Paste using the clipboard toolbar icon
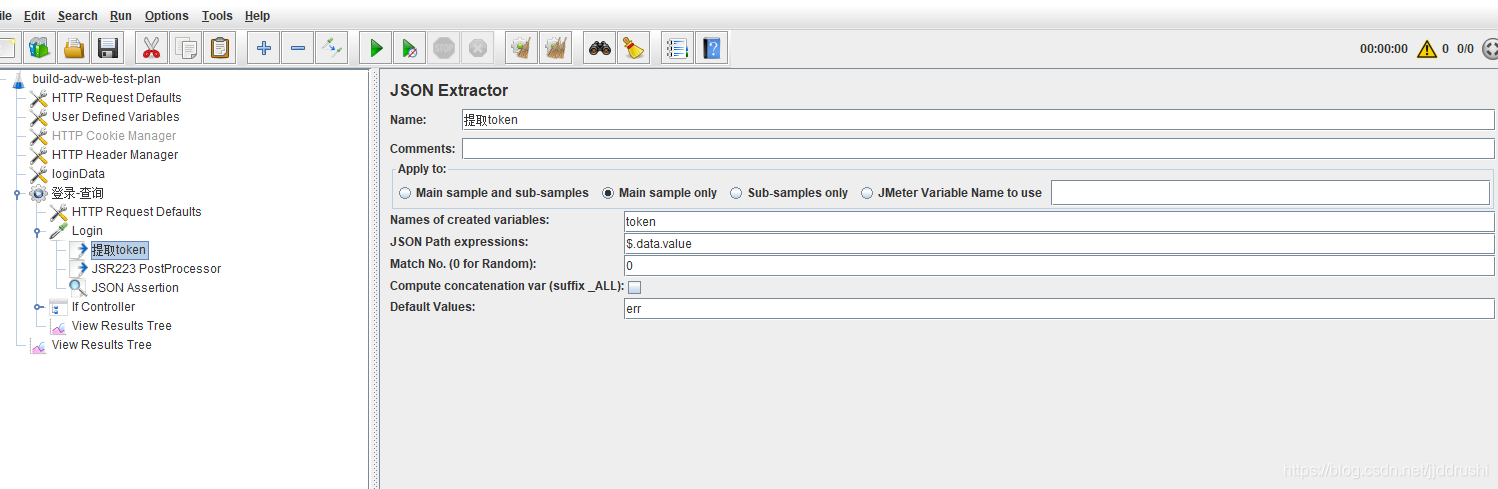 tap(220, 47)
